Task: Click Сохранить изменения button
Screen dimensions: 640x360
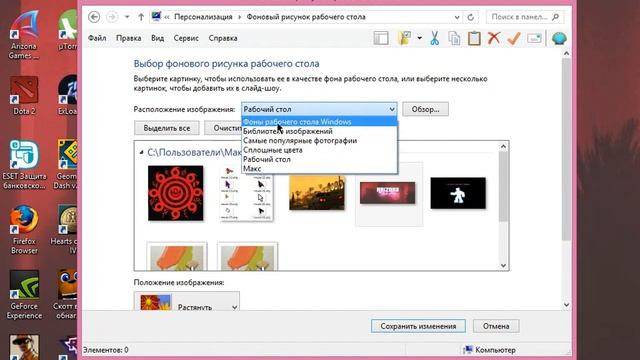Action: [418, 326]
